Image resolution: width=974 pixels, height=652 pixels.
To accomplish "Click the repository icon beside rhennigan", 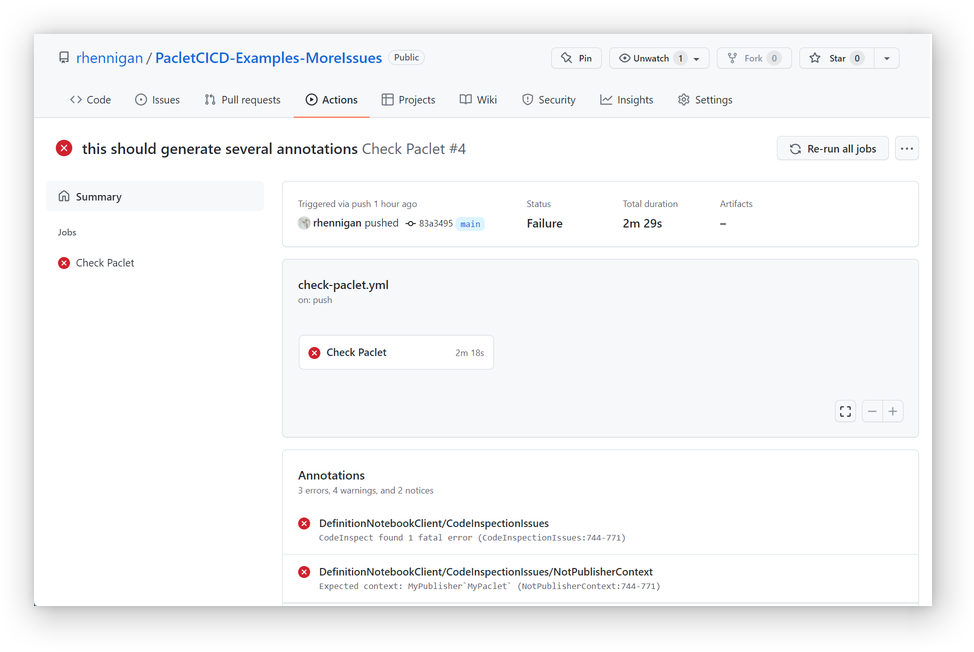I will 64,58.
